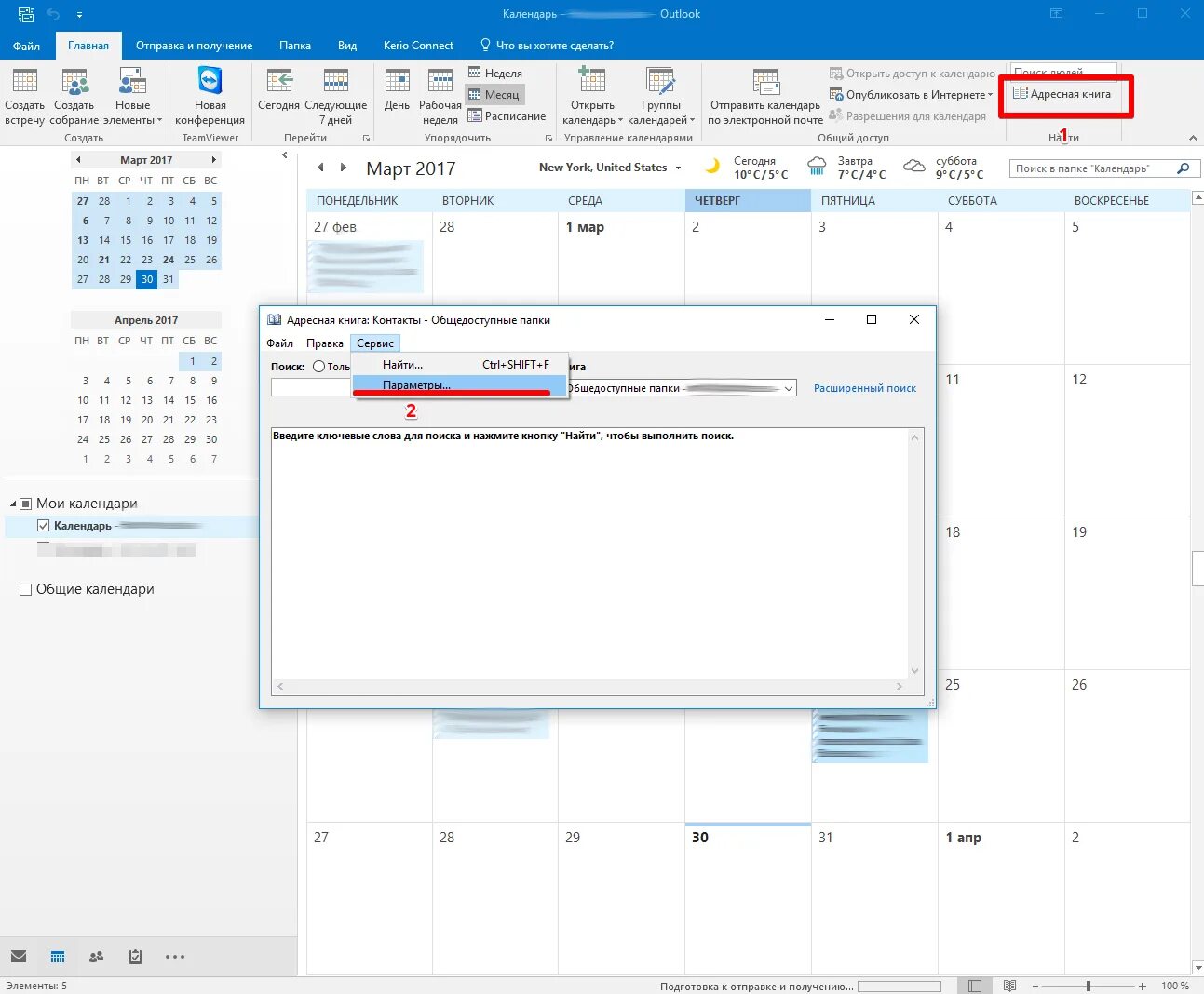Expand the Группы календарей dropdown
Image resolution: width=1204 pixels, height=994 pixels.
[x=661, y=96]
